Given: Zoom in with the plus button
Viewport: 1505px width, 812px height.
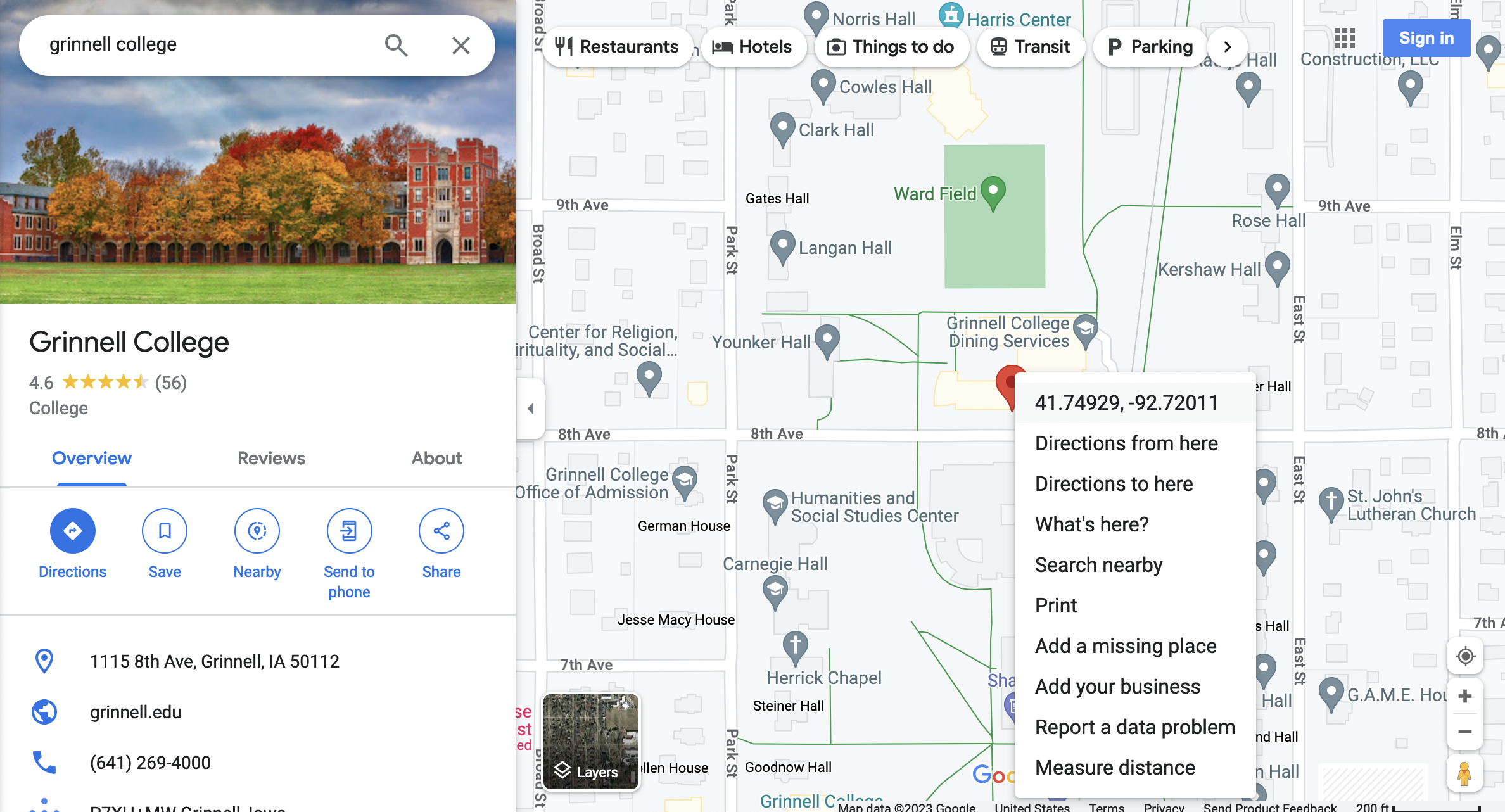Looking at the screenshot, I should coord(1465,696).
